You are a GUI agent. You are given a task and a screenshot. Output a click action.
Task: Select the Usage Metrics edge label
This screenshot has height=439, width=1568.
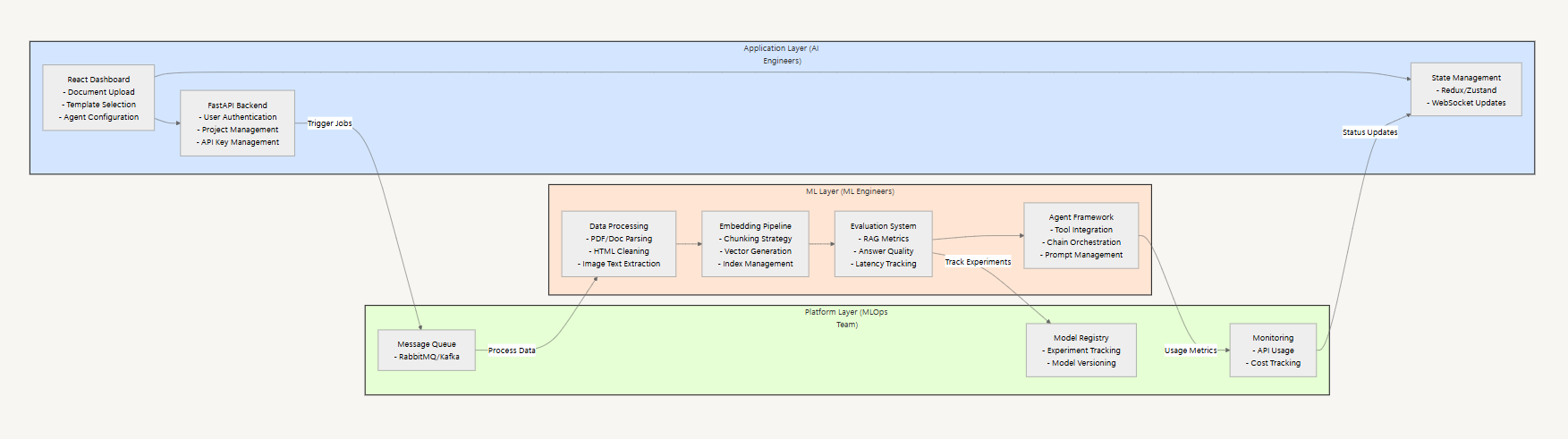[1190, 350]
